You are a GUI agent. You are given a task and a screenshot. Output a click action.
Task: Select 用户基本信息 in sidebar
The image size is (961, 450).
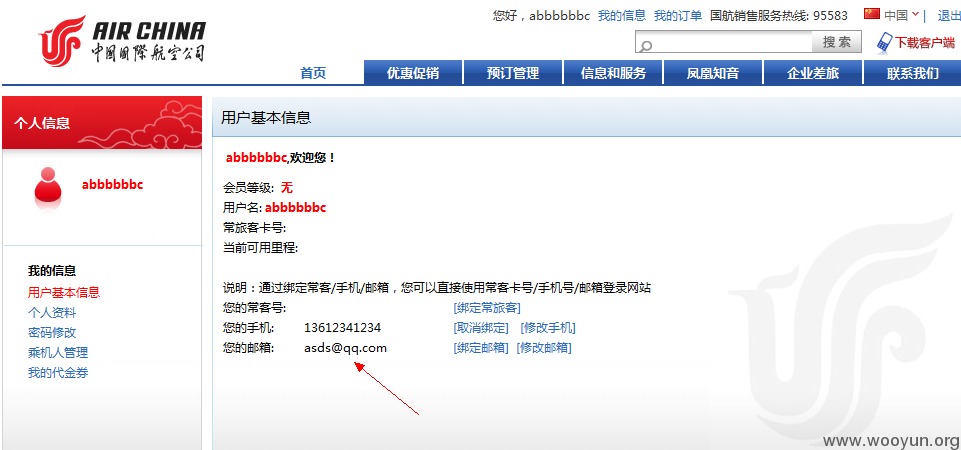[64, 292]
